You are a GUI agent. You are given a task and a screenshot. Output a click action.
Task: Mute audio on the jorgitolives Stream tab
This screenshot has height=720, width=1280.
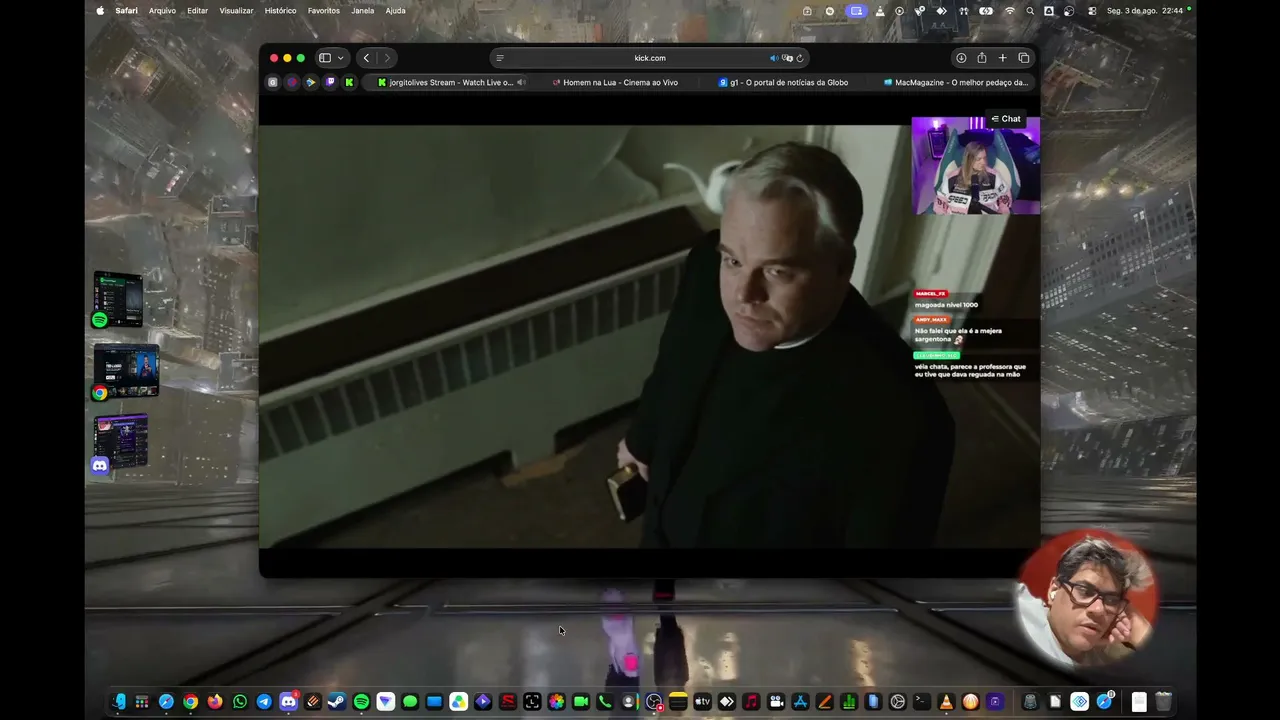(521, 82)
